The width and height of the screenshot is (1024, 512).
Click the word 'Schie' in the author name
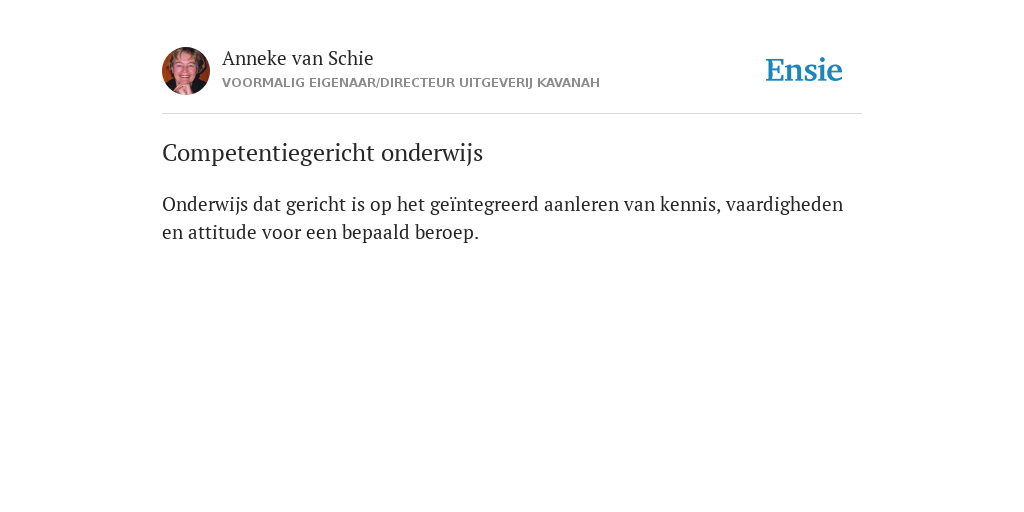tap(351, 58)
